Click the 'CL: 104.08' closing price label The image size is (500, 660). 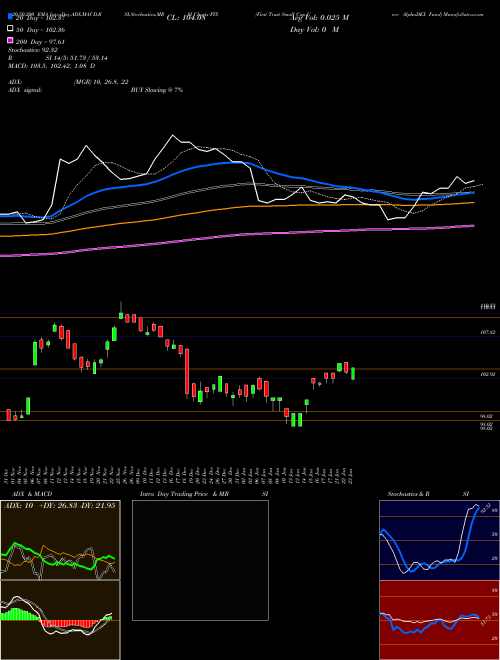[x=186, y=18]
